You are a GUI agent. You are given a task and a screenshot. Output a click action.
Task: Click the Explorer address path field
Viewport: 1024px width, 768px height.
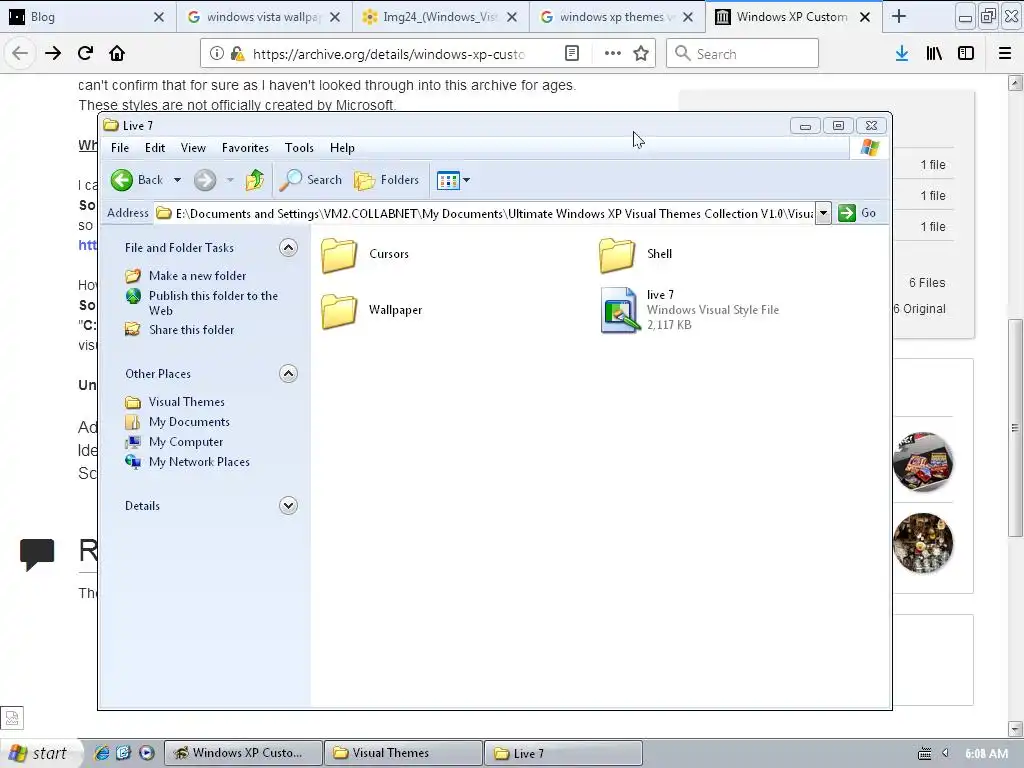[485, 214]
